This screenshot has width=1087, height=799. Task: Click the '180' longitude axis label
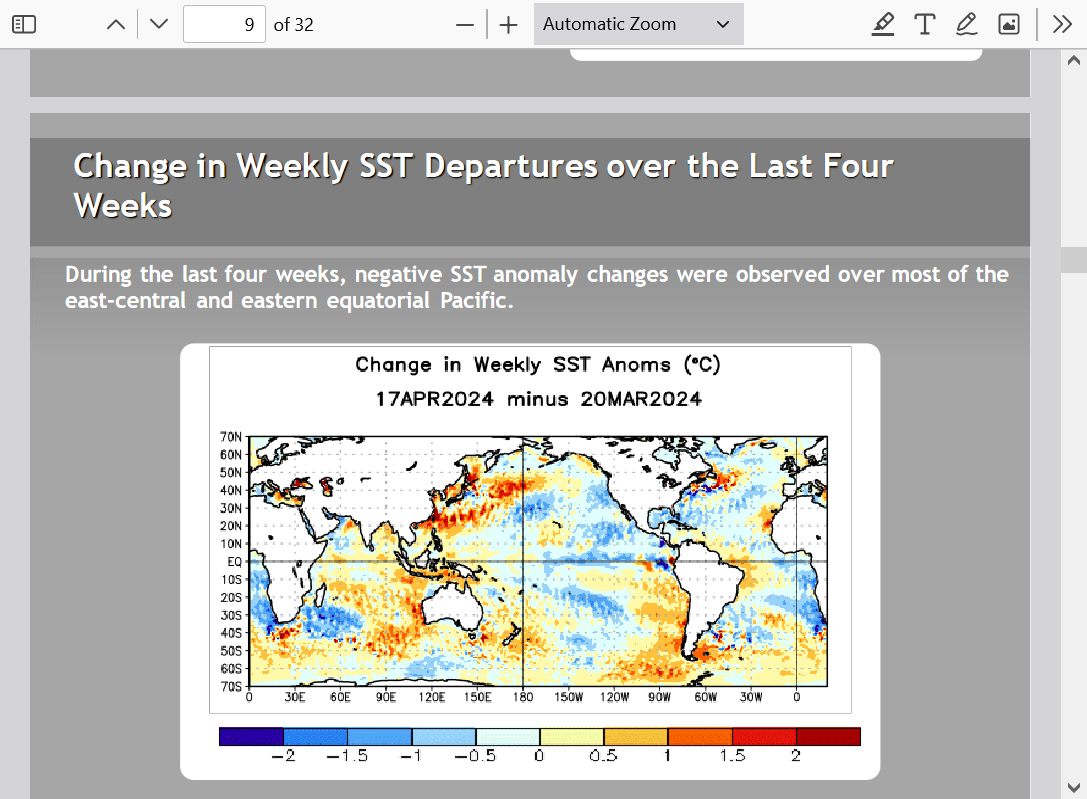pyautogui.click(x=523, y=697)
